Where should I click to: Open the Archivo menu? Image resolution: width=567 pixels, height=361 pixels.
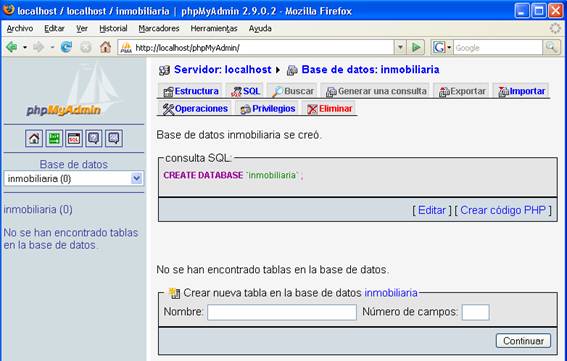(20, 29)
